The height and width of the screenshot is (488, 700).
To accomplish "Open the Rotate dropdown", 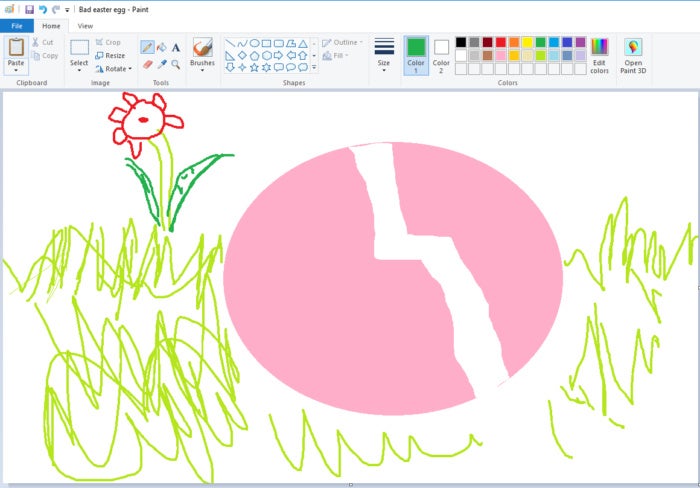I will (114, 69).
